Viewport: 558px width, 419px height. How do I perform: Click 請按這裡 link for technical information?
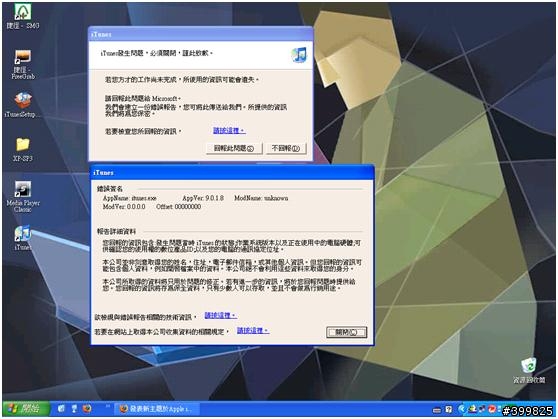[220, 315]
